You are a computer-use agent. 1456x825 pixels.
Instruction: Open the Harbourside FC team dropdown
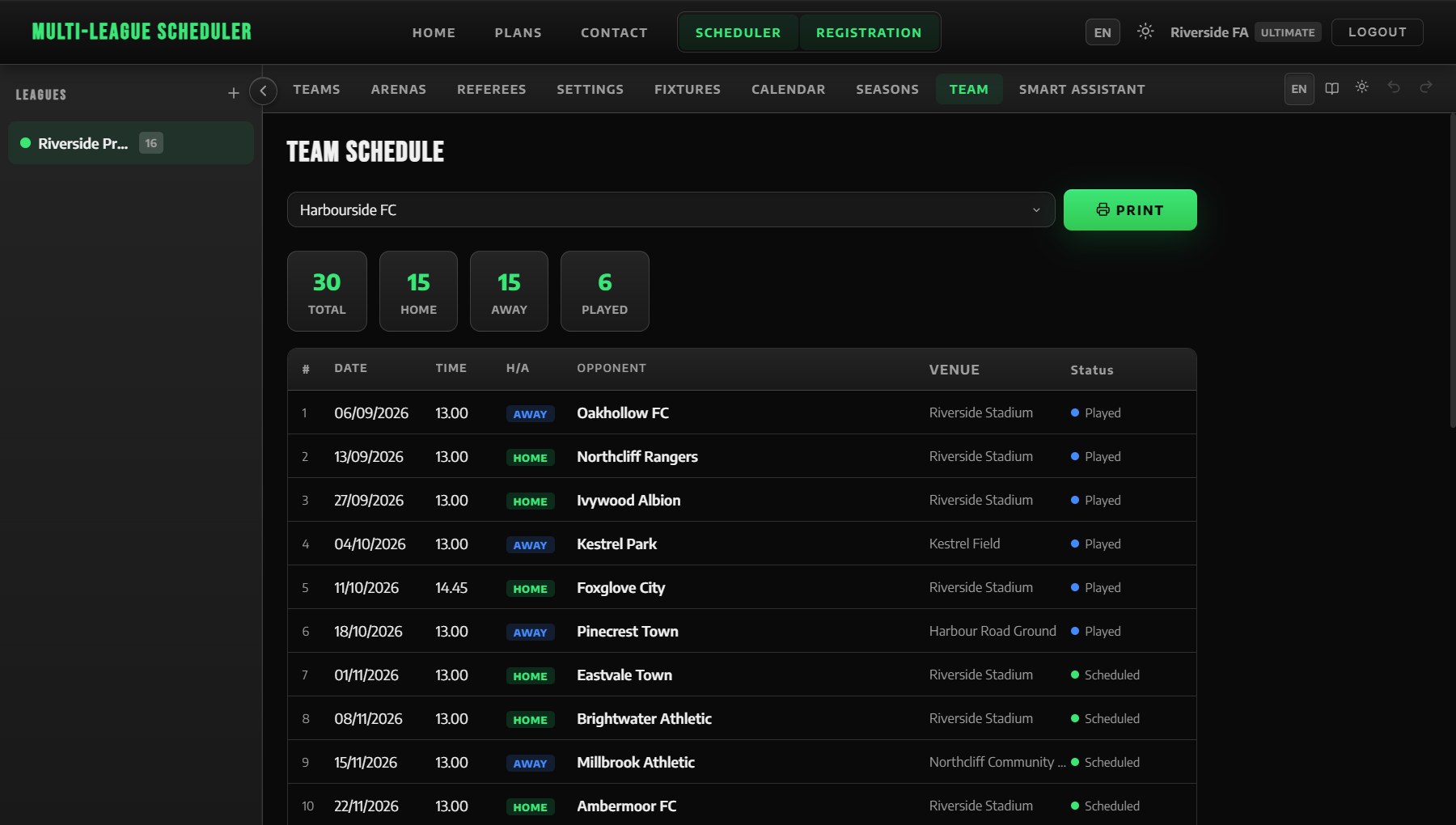[671, 209]
